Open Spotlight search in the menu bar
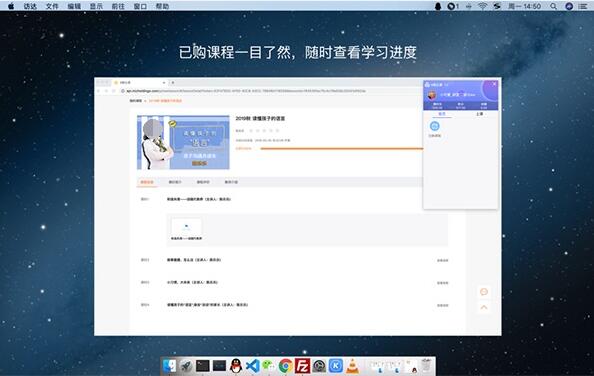The height and width of the screenshot is (376, 594). pos(553,6)
